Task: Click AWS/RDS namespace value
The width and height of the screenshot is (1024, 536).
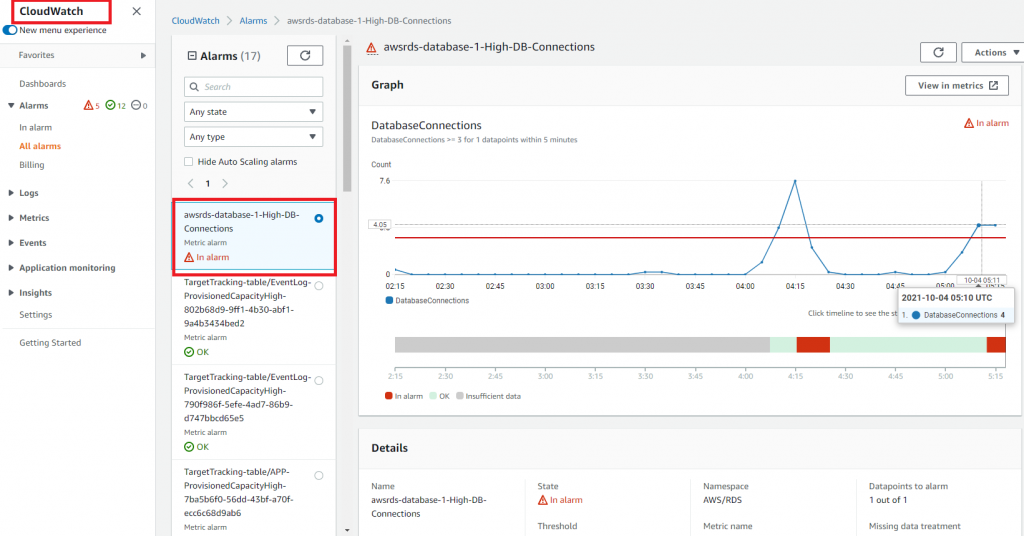Action: coord(722,500)
